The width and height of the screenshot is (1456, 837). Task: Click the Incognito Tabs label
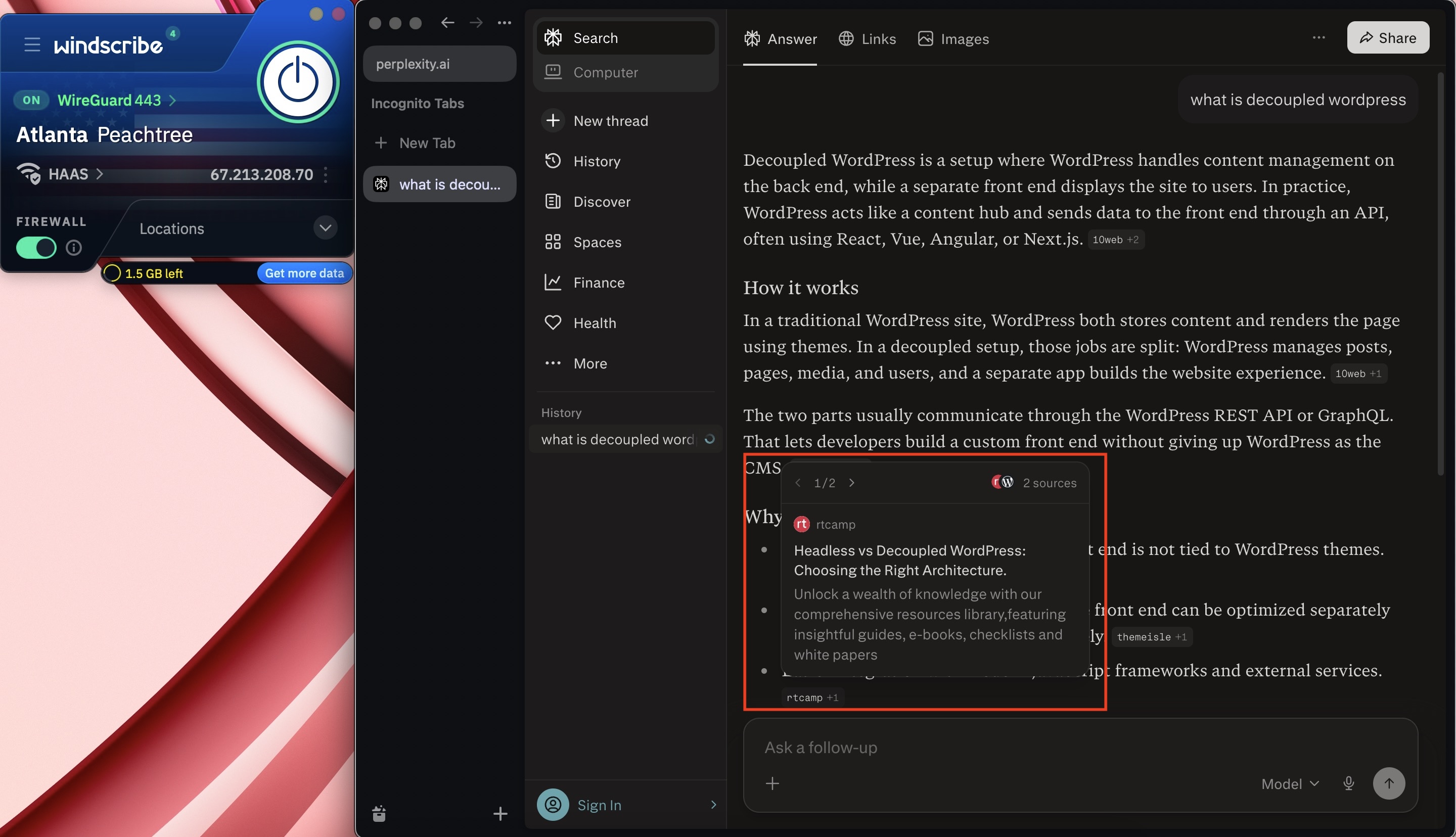417,104
